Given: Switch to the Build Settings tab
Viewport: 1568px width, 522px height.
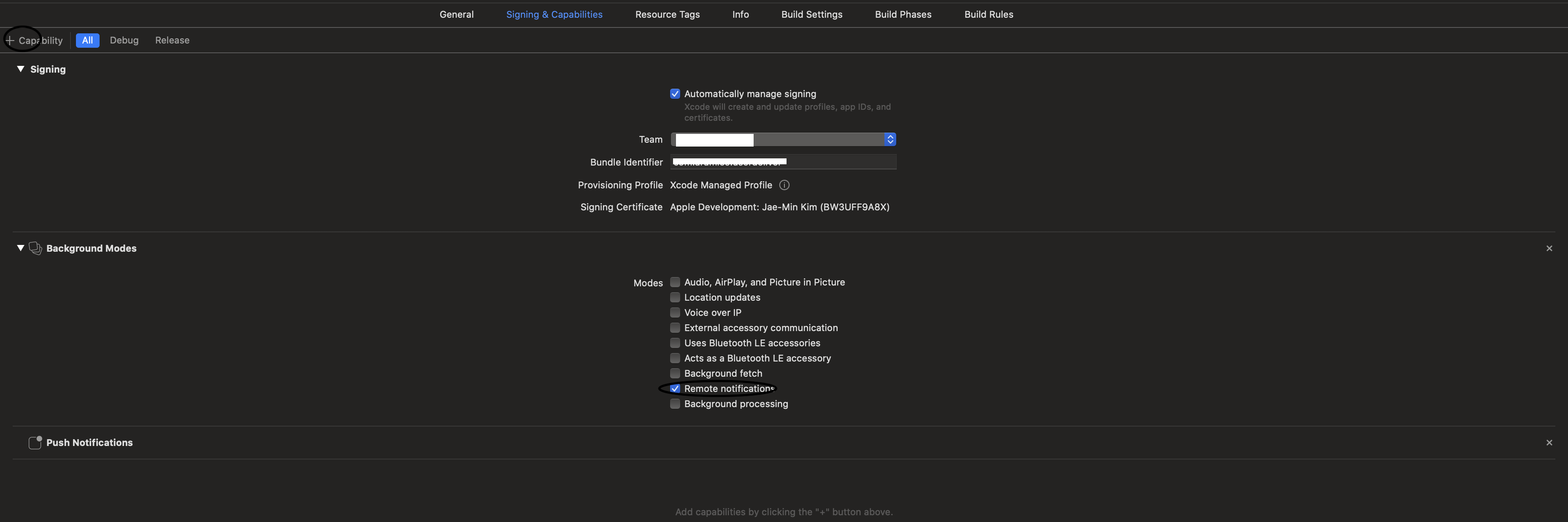Looking at the screenshot, I should [x=811, y=15].
